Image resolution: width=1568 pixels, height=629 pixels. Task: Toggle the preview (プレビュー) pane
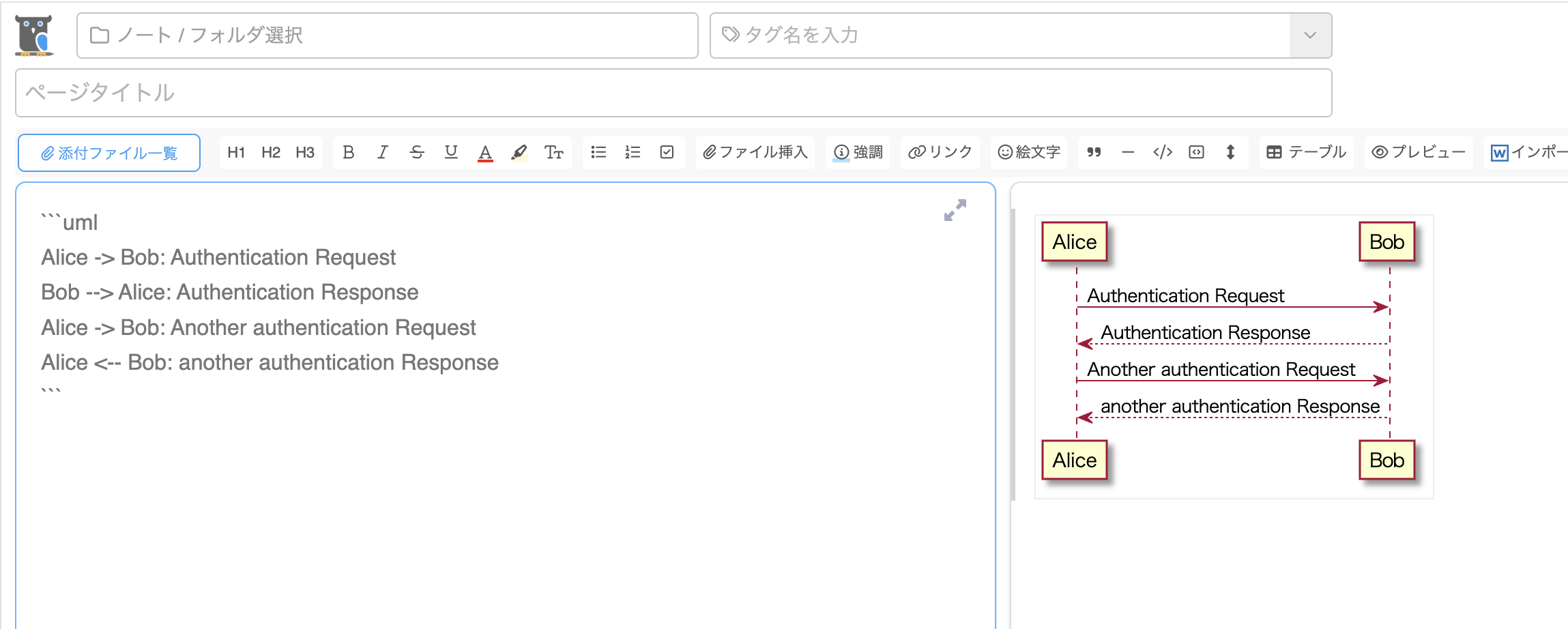pyautogui.click(x=1418, y=152)
